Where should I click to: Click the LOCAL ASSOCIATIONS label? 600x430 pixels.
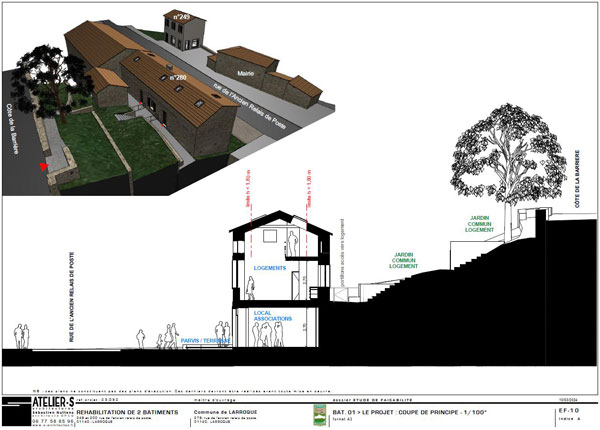(273, 315)
